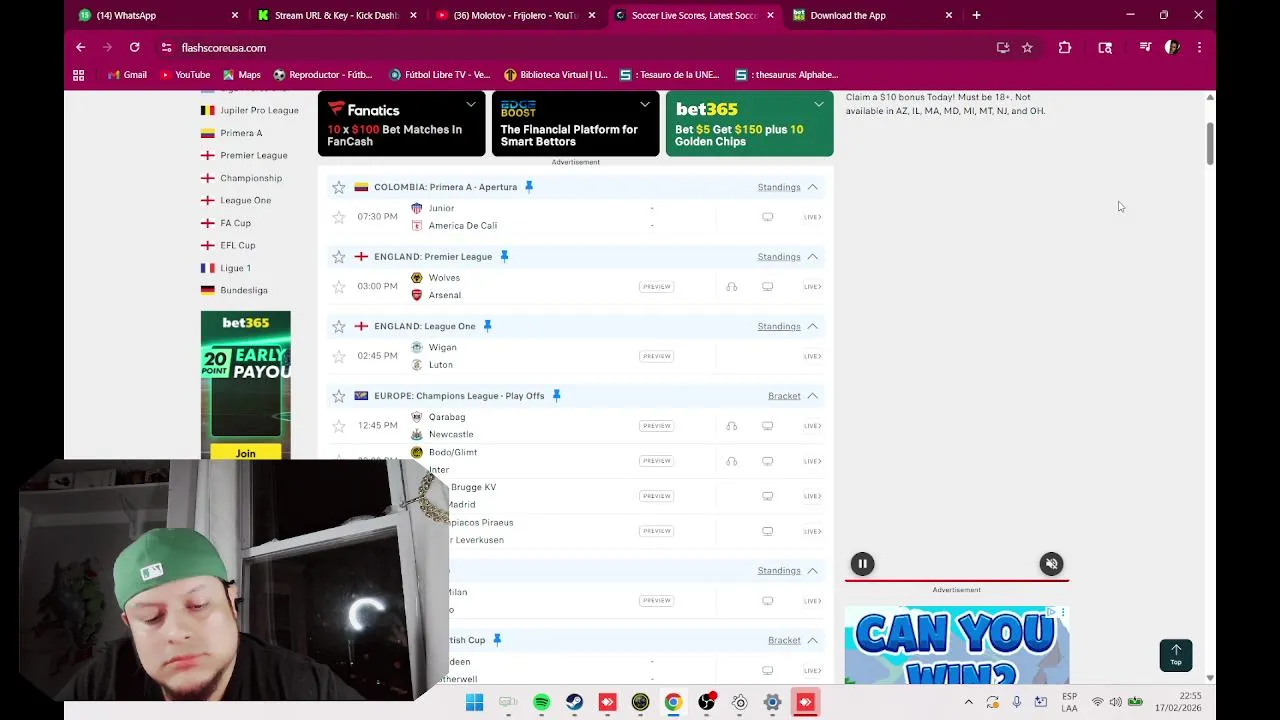The image size is (1280, 720).
Task: Open Chrome apps grid icon
Action: 78,75
